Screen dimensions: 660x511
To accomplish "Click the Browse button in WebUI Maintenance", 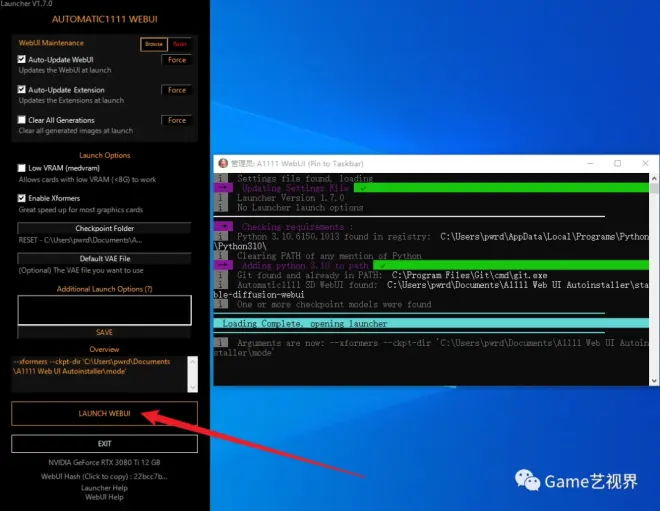I will pyautogui.click(x=154, y=44).
